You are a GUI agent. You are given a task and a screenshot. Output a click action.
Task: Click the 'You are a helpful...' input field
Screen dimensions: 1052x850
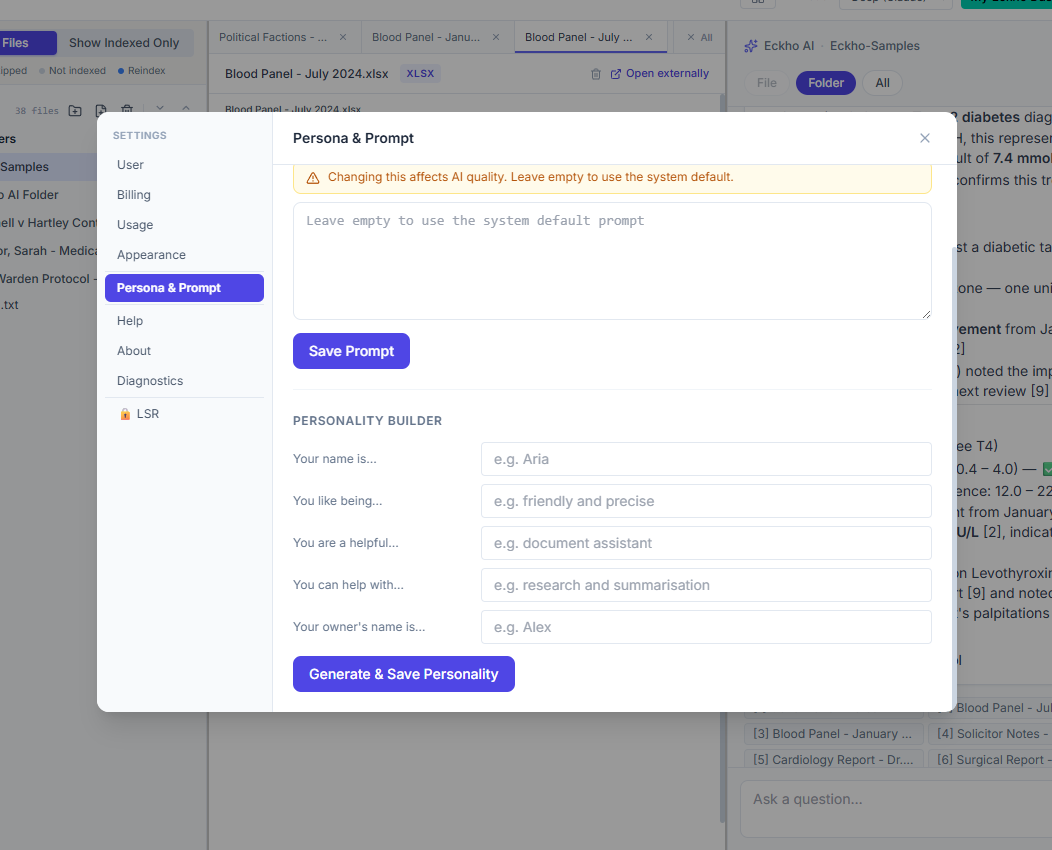coord(706,543)
